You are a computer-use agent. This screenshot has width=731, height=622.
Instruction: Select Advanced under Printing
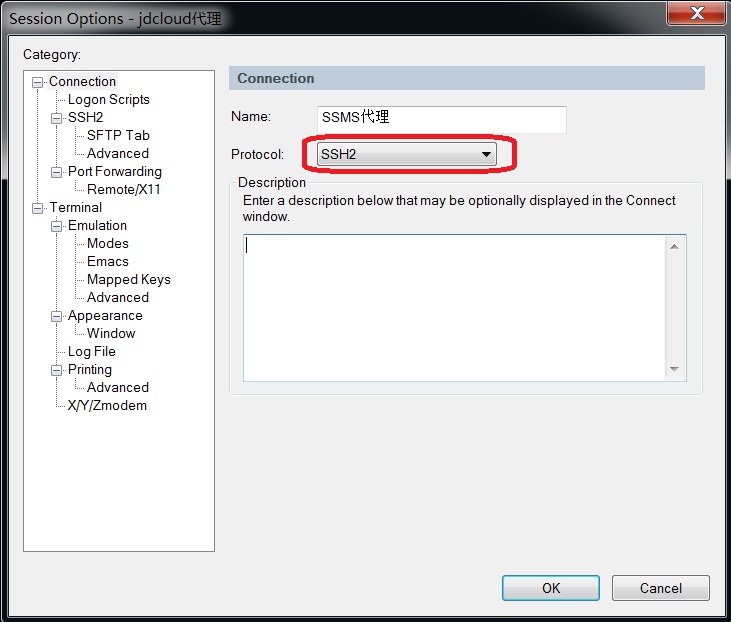(x=118, y=387)
